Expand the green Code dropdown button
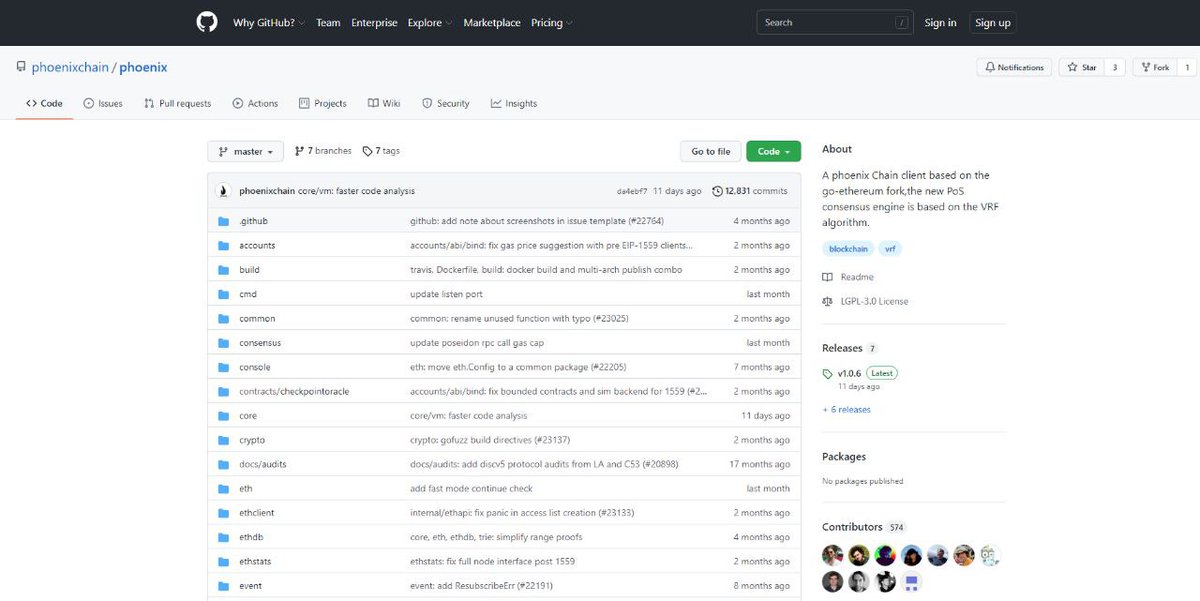Screen dimensions: 1200x601 pos(773,152)
